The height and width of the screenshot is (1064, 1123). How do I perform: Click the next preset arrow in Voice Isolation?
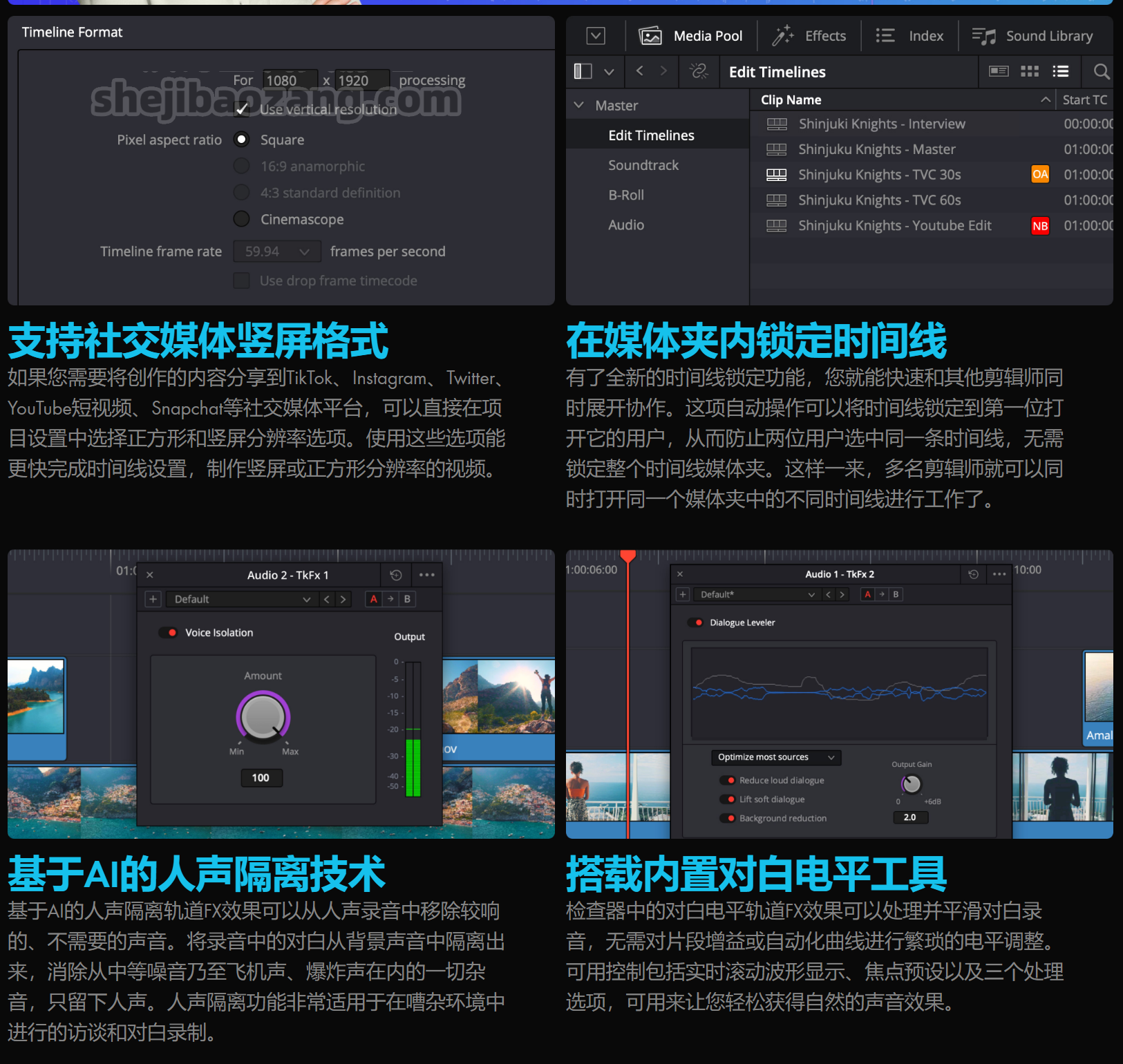(343, 599)
